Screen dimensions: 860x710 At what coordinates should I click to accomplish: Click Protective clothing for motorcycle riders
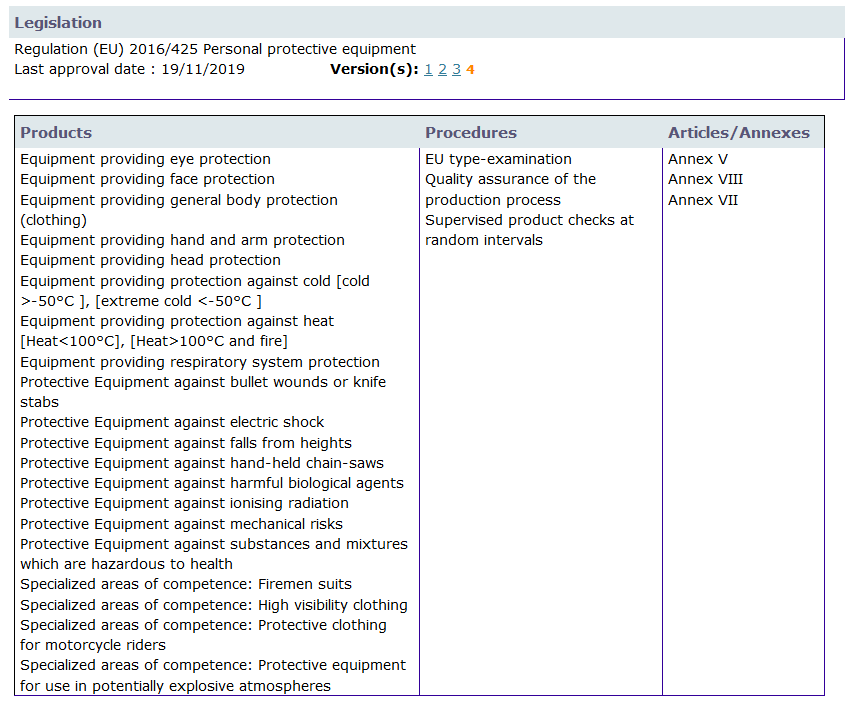203,635
